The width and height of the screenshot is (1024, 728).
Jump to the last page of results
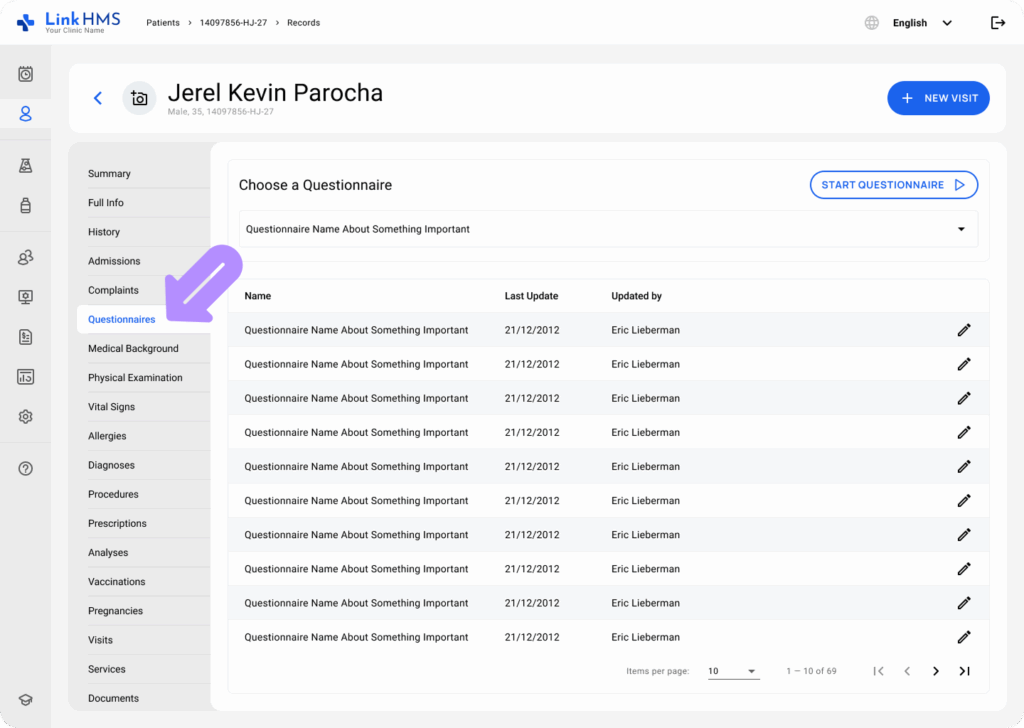(x=964, y=671)
